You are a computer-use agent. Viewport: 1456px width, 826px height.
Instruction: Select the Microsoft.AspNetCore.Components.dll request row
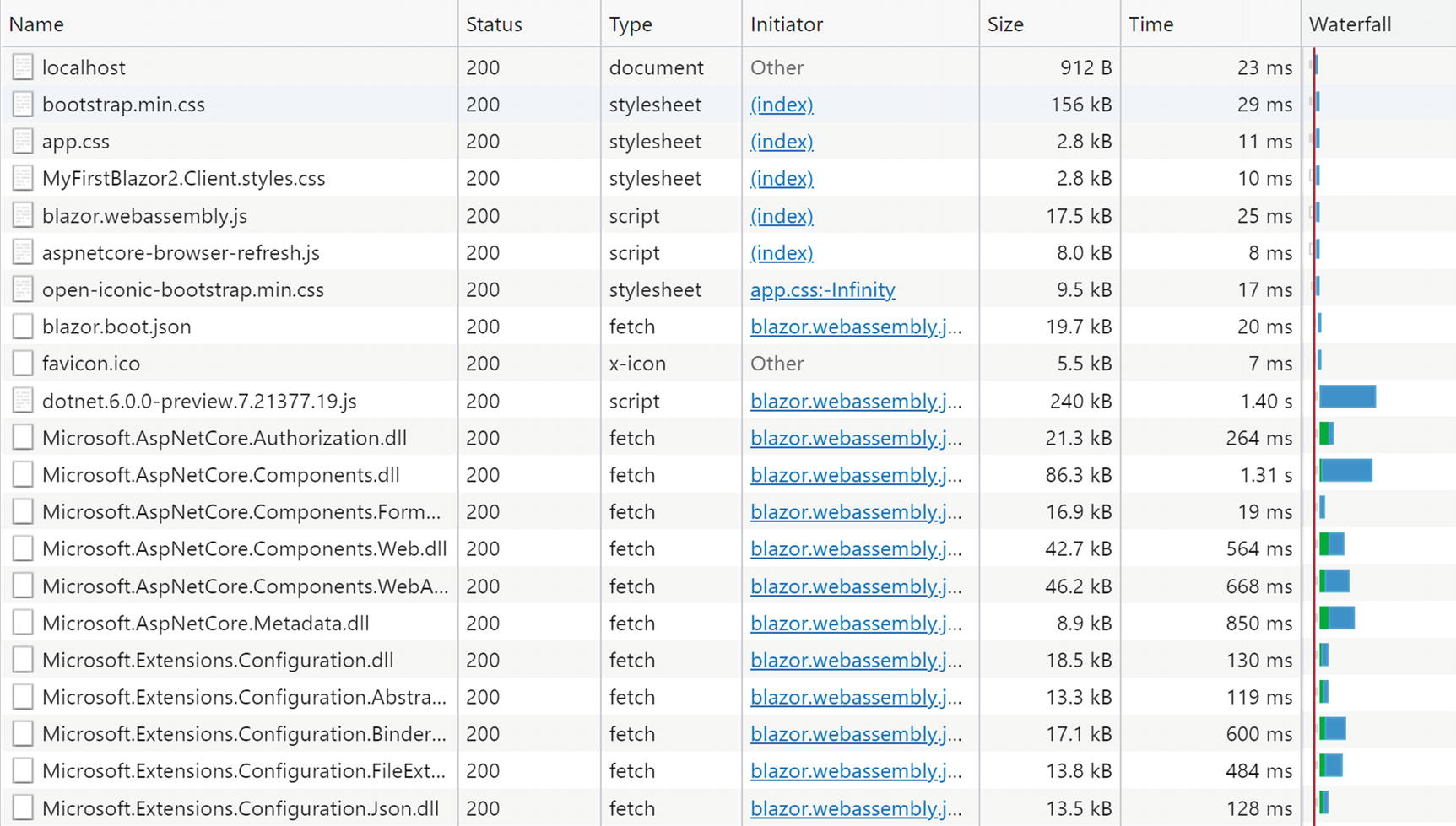221,475
